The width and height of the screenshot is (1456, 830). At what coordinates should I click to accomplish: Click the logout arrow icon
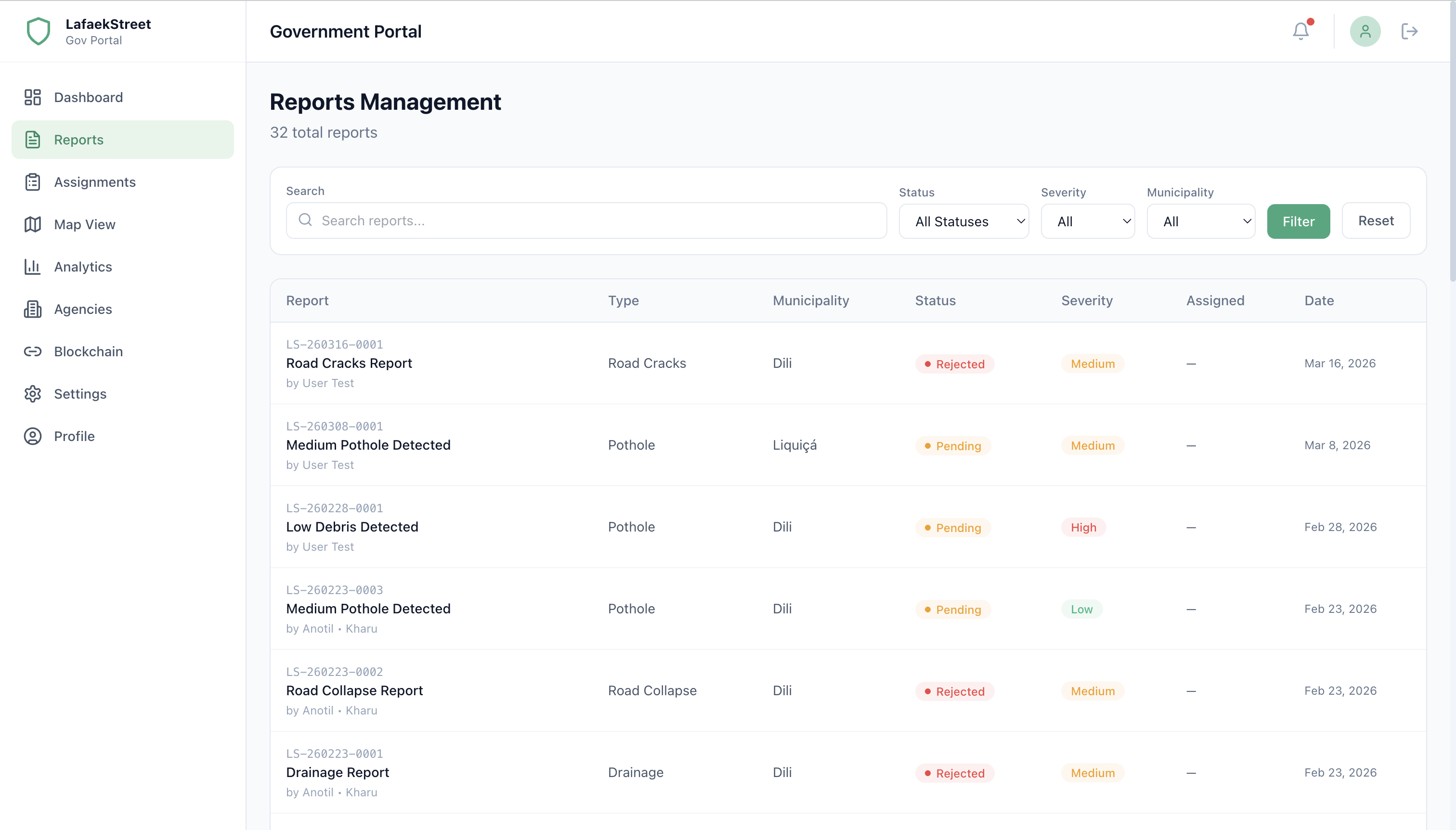[1410, 31]
